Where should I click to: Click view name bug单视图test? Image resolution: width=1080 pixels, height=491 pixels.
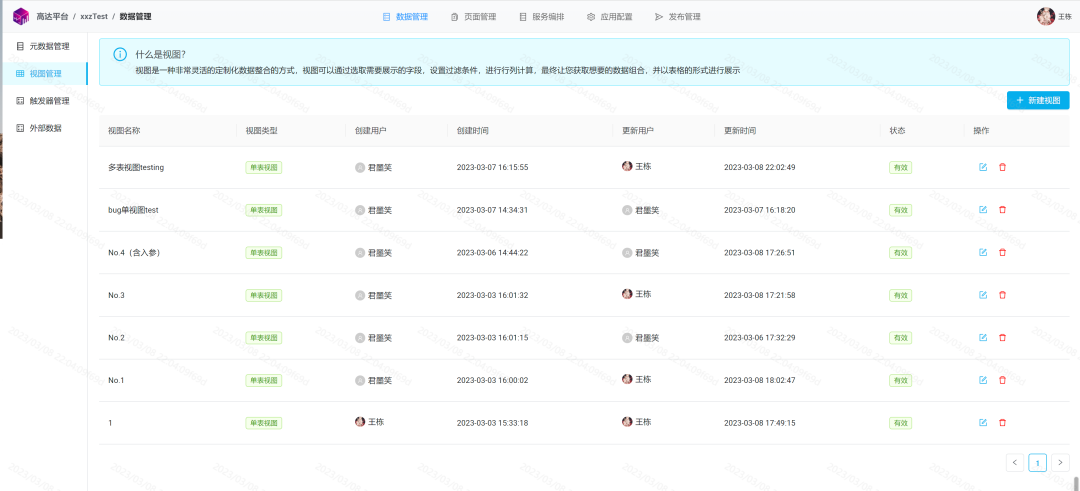(x=134, y=210)
